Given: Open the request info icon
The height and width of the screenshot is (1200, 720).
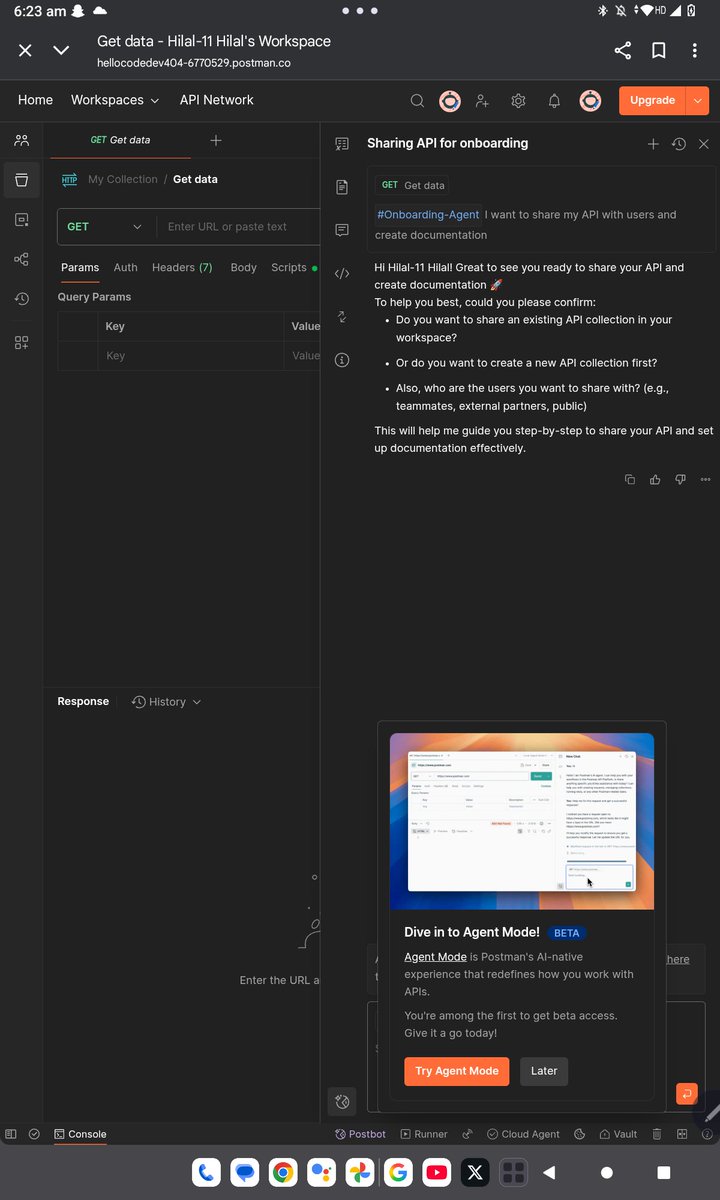Looking at the screenshot, I should (342, 359).
